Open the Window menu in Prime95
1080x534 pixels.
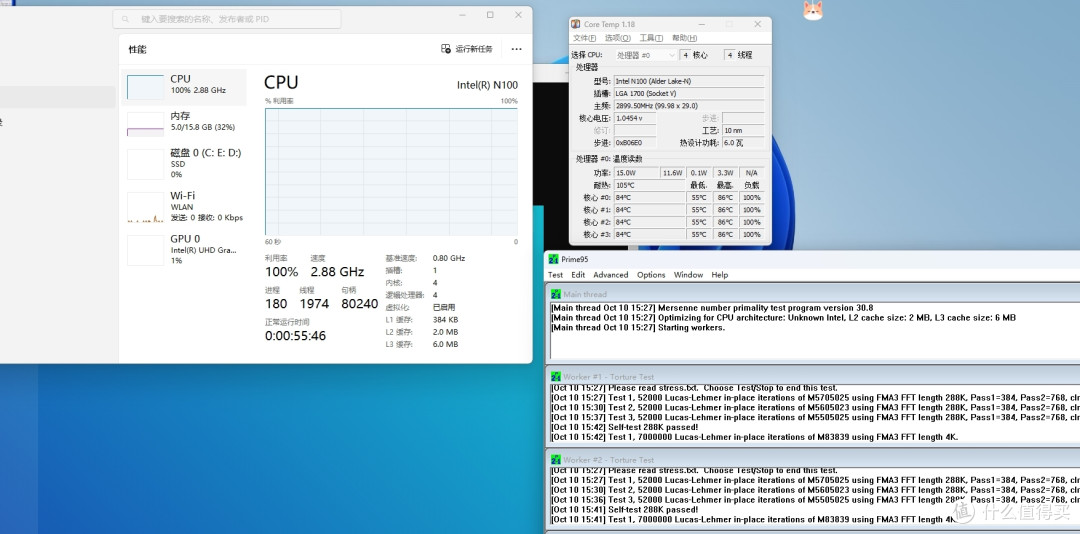pyautogui.click(x=688, y=275)
